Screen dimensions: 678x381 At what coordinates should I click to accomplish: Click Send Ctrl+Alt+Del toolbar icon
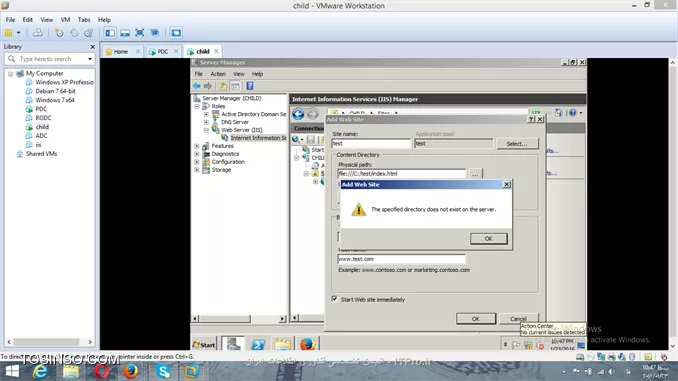point(38,32)
